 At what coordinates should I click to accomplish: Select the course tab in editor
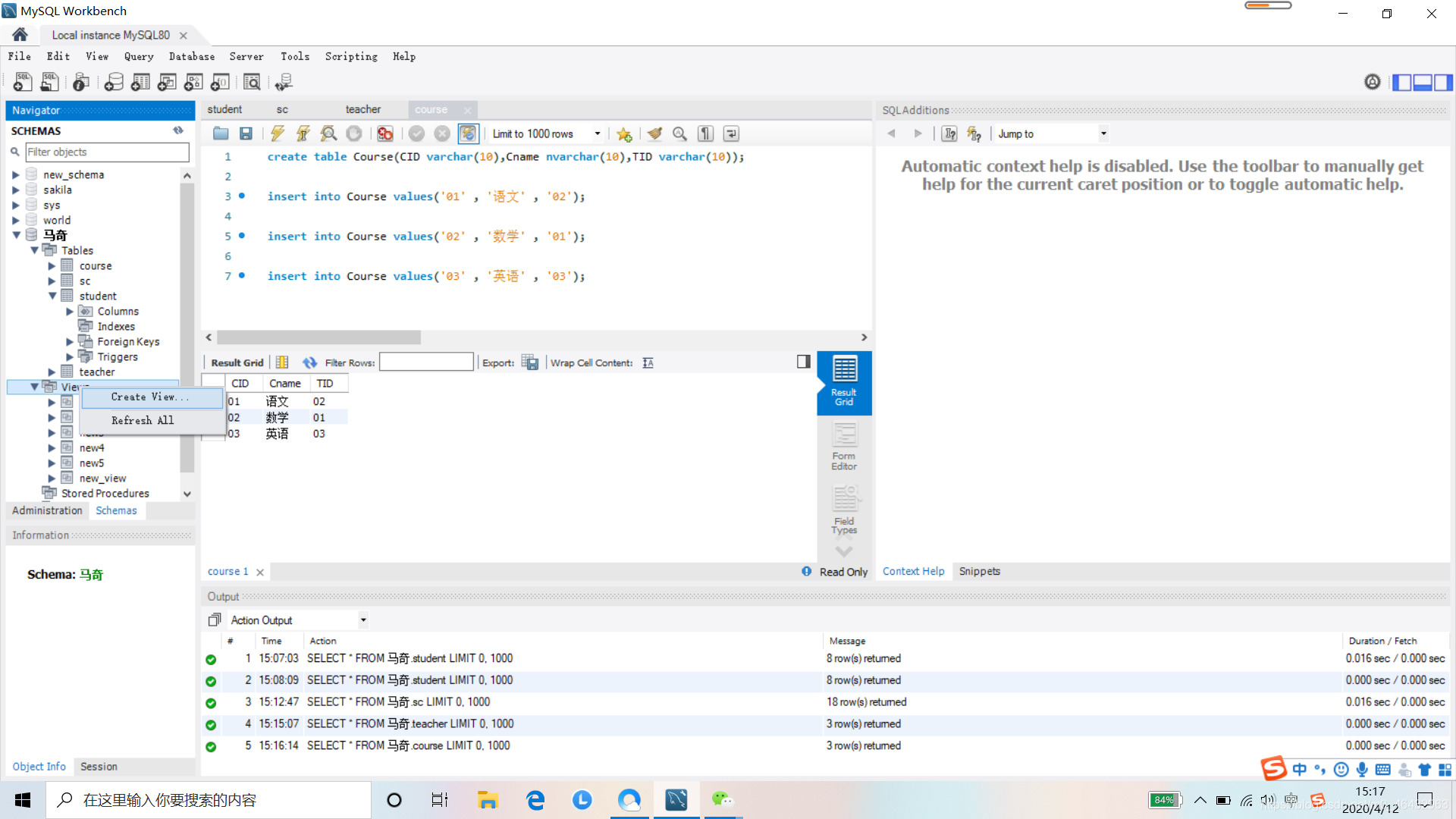pyautogui.click(x=431, y=109)
